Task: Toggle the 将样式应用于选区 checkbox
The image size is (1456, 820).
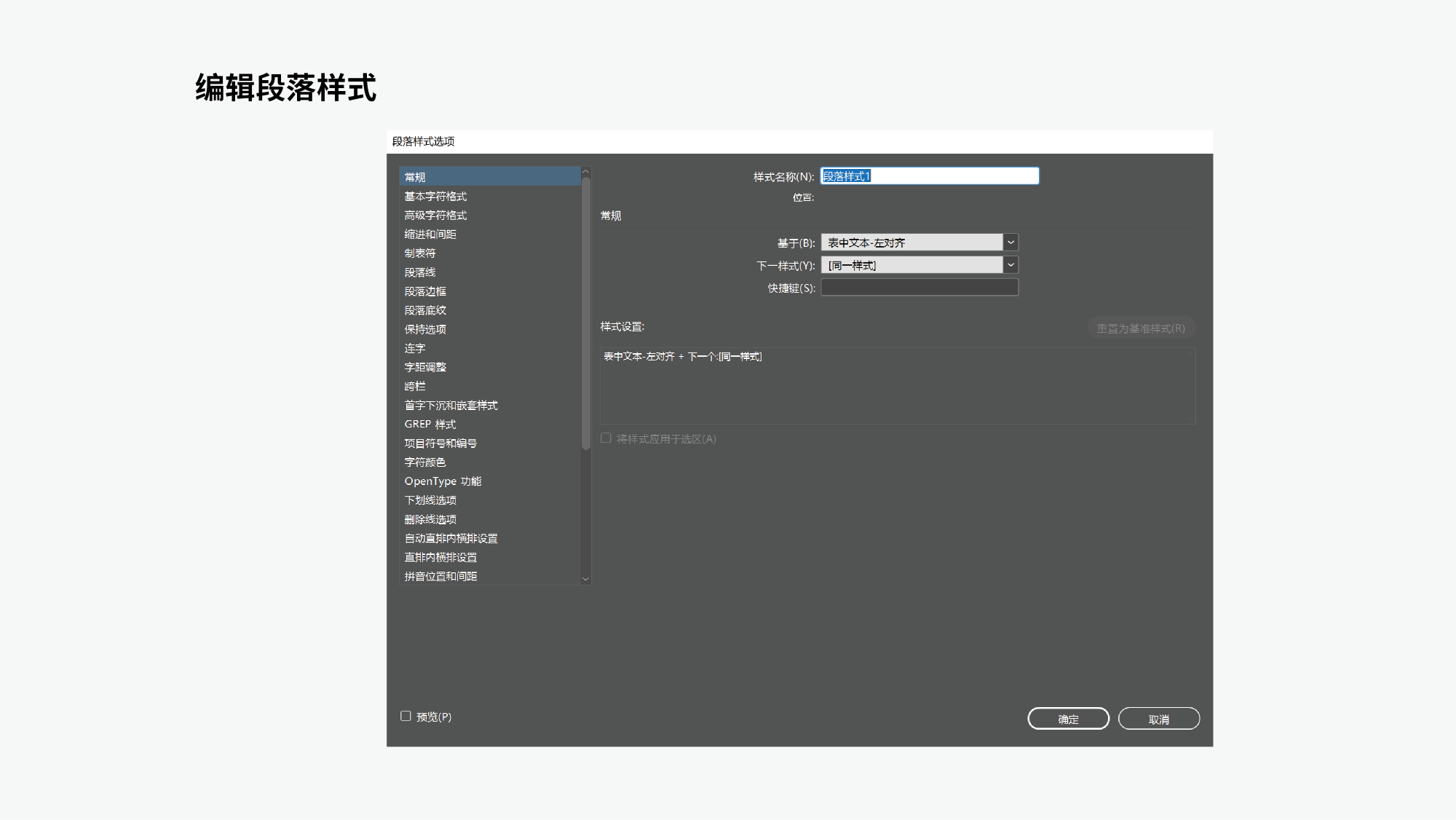Action: [606, 438]
